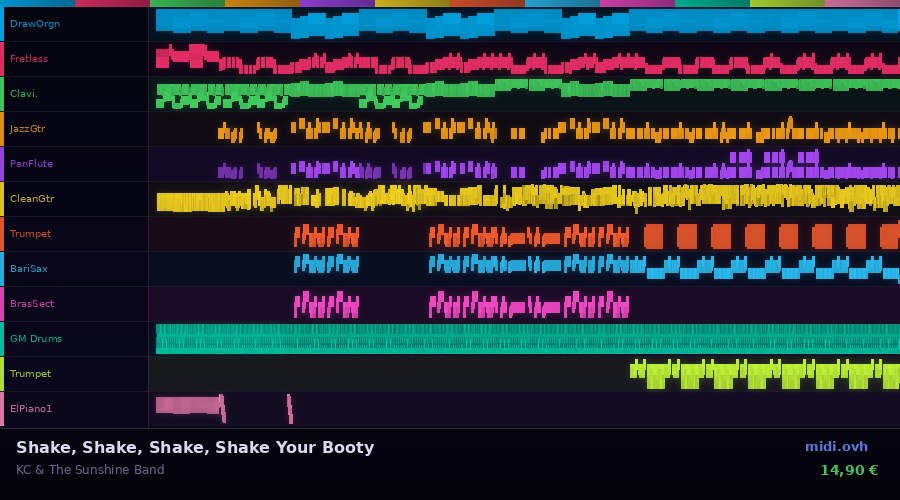Select the lime-green Trumpet track label
Image resolution: width=900 pixels, height=500 pixels.
(x=30, y=374)
